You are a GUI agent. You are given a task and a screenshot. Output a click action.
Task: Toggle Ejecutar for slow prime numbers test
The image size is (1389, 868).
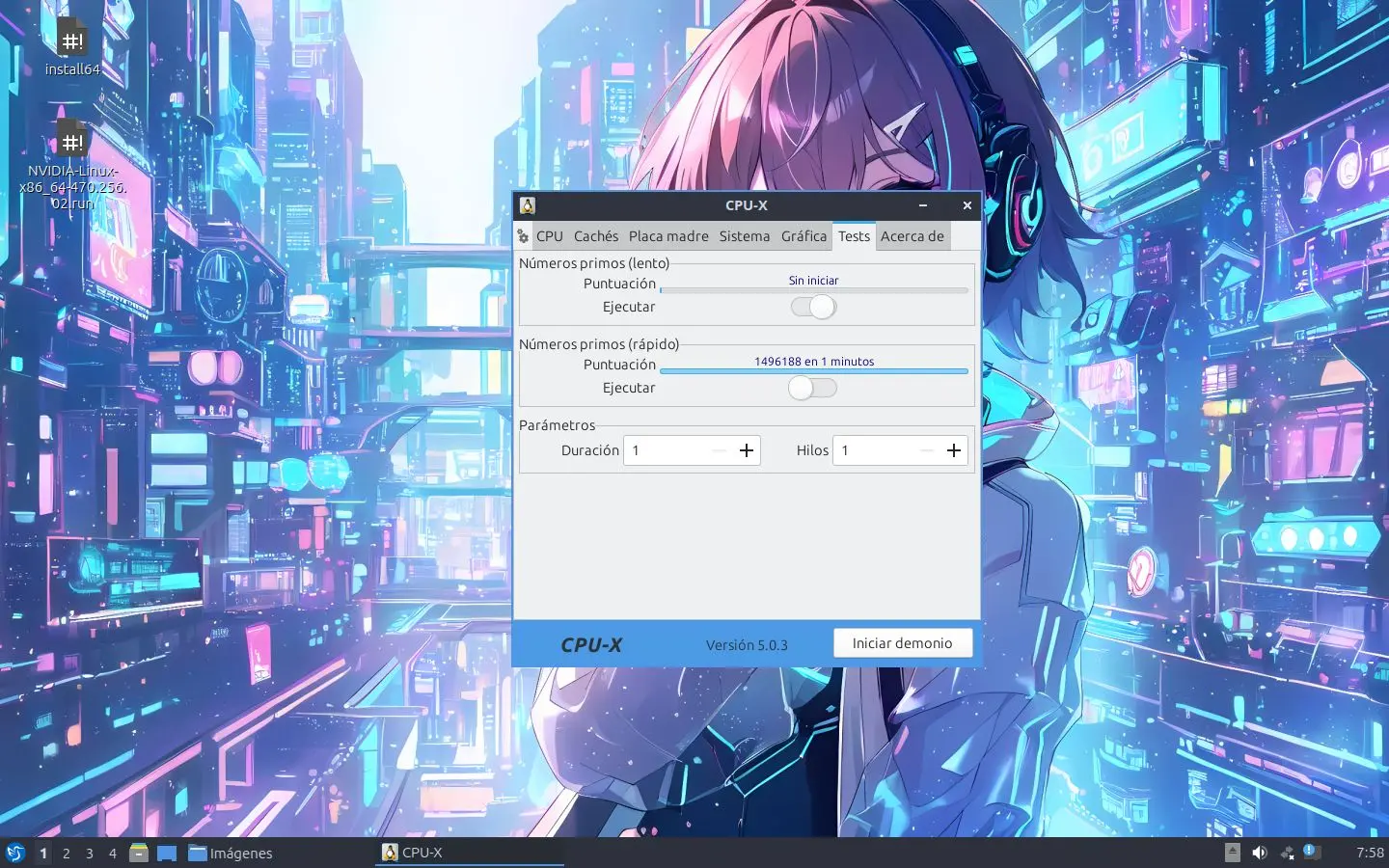pos(813,307)
